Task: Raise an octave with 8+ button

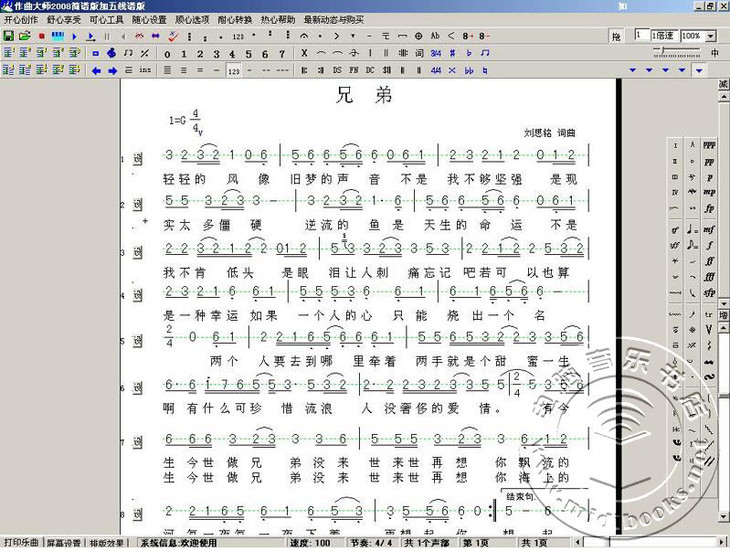Action: pos(468,36)
